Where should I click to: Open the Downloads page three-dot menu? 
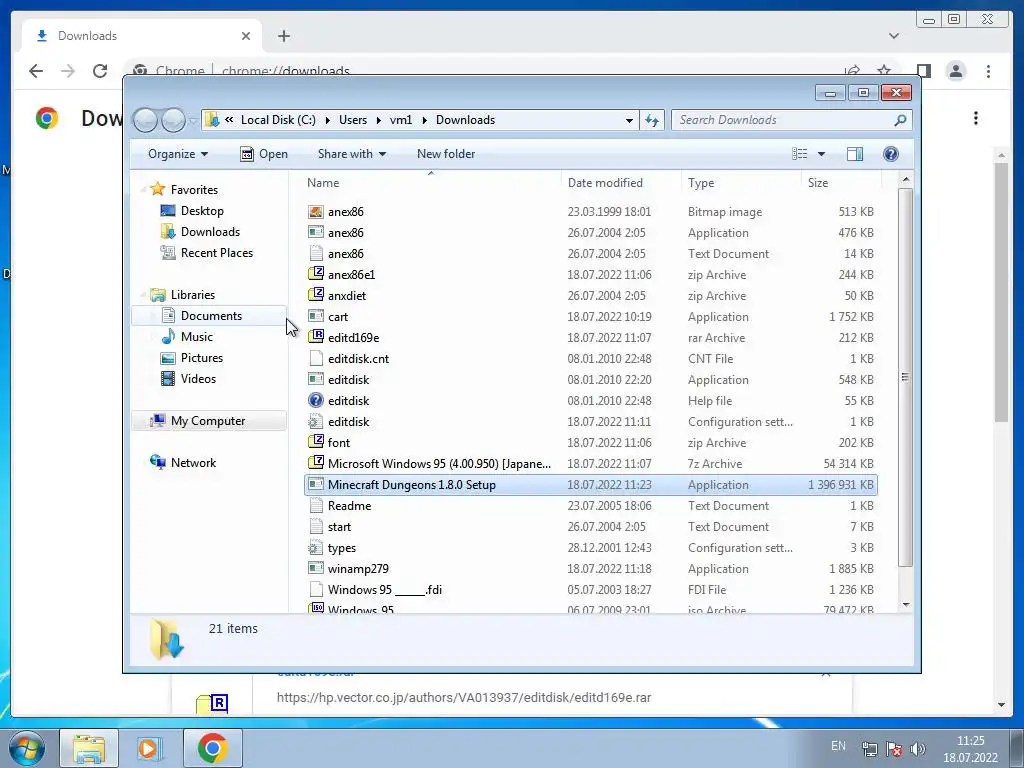976,118
